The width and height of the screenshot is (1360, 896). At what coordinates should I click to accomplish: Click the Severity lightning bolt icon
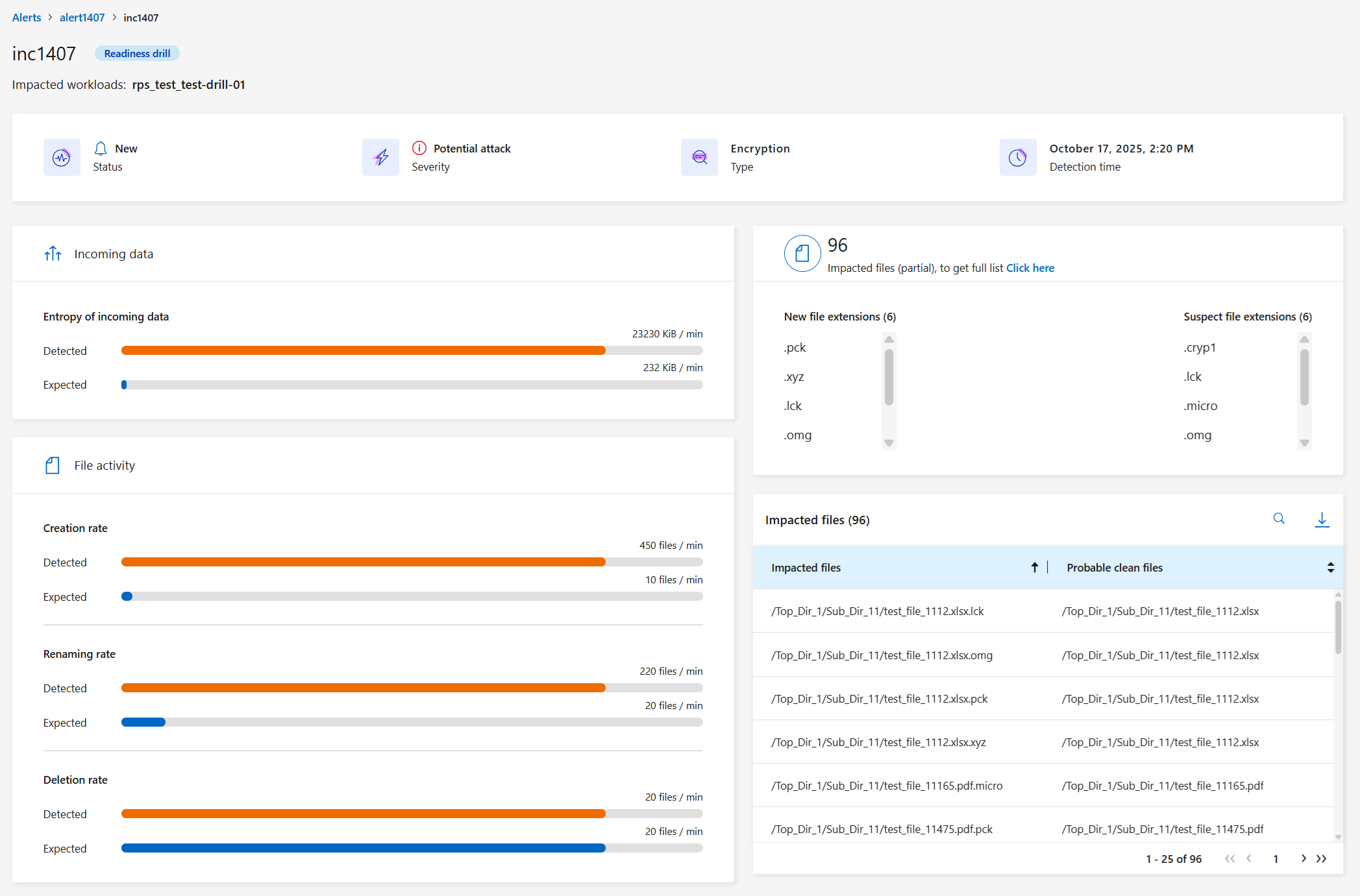381,158
